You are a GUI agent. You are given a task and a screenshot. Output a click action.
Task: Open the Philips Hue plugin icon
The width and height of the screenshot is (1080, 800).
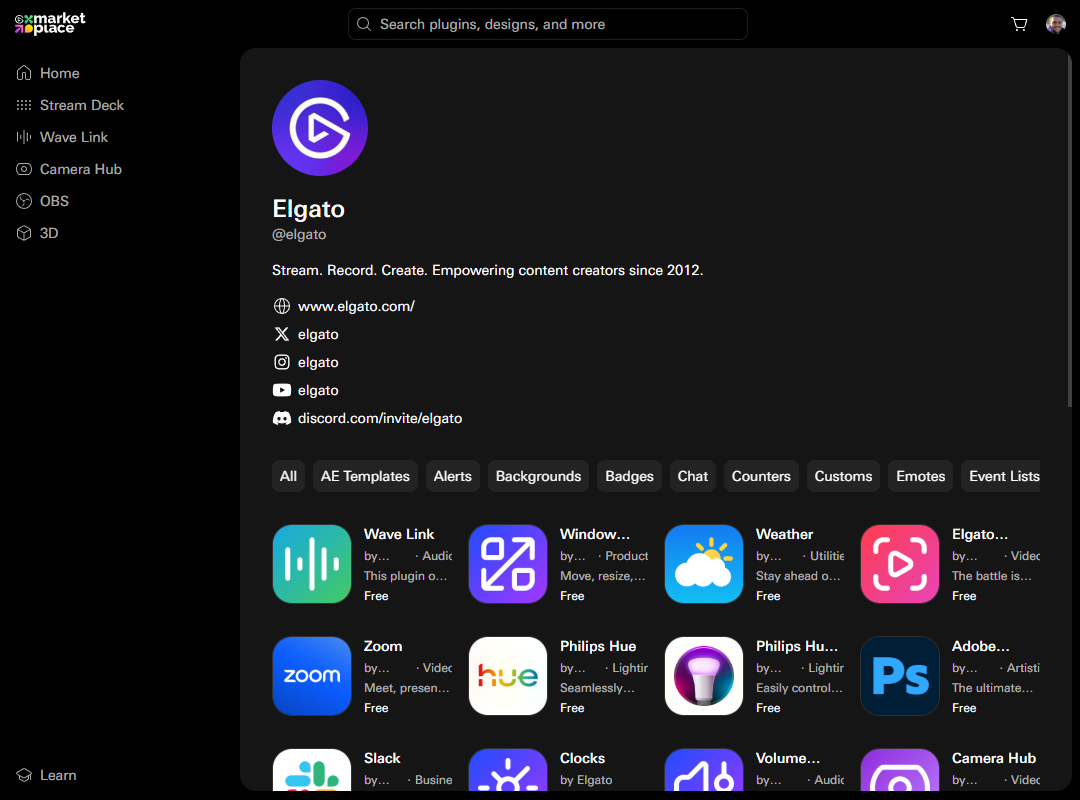tap(508, 676)
